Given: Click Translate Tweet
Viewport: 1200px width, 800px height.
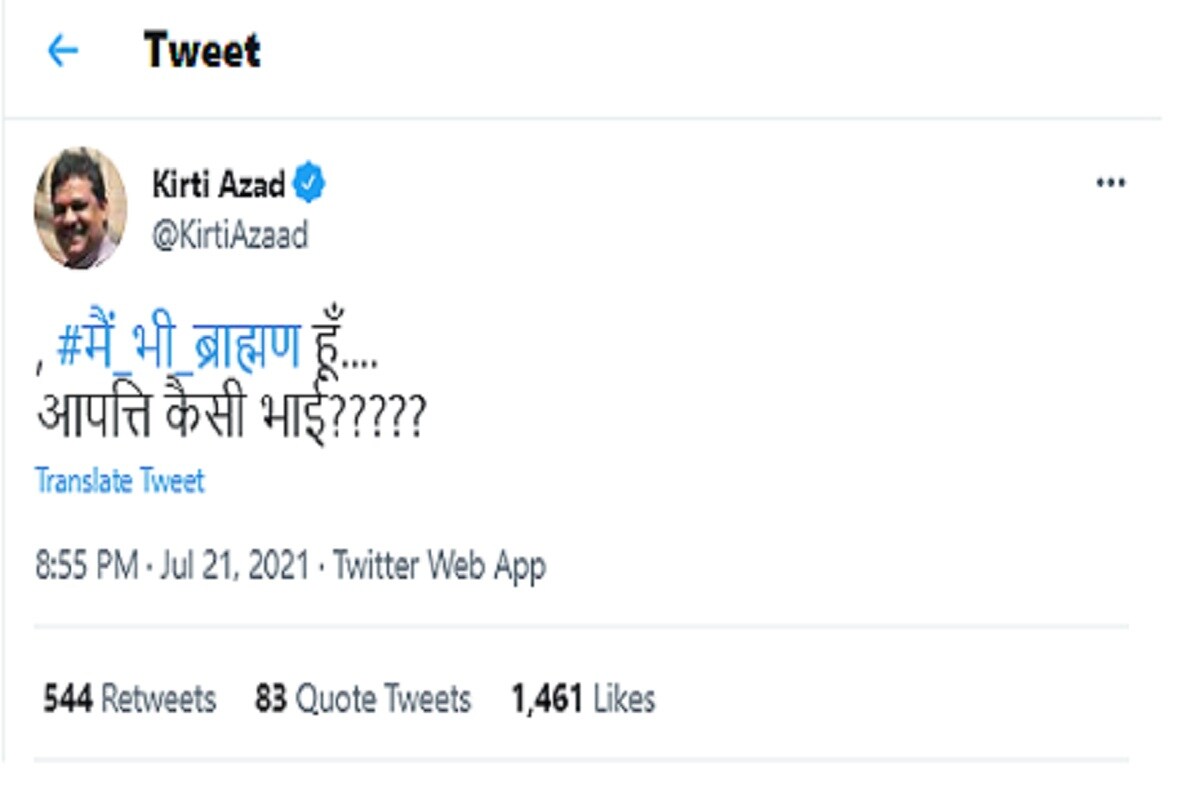Looking at the screenshot, I should click(x=120, y=481).
